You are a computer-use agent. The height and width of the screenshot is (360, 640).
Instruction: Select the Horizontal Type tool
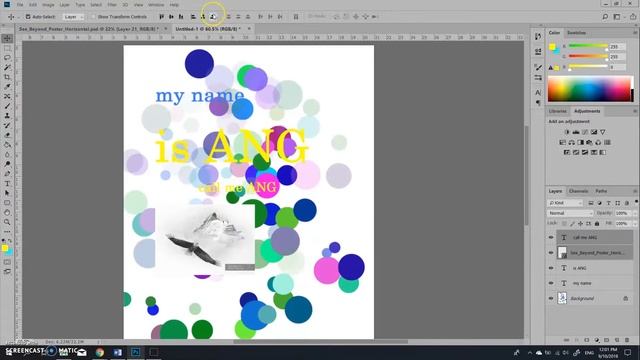(x=7, y=183)
